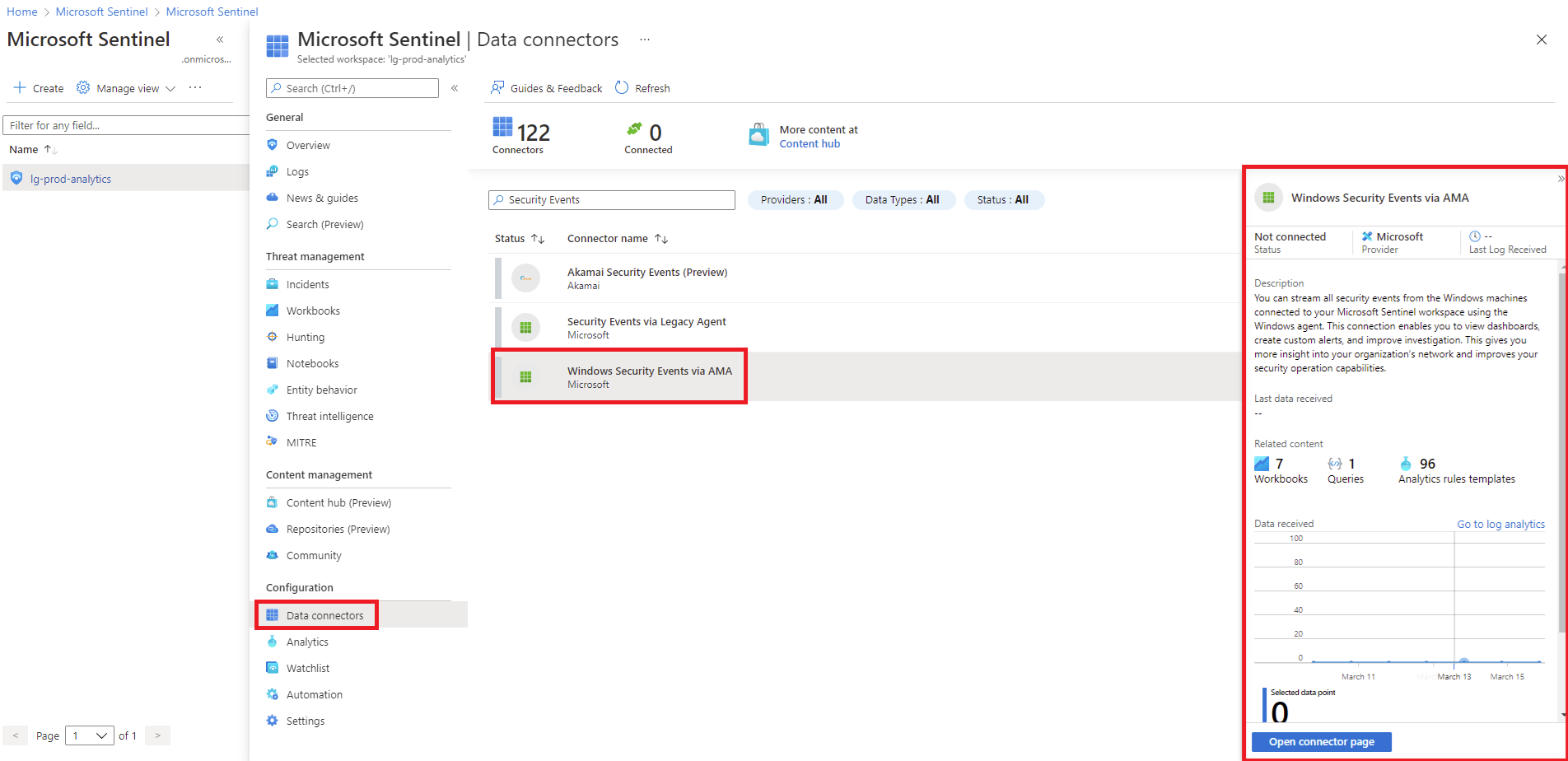Screen dimensions: 1568x761
Task: Click the lg-prod-analytics workspace shield icon
Action: click(16, 178)
